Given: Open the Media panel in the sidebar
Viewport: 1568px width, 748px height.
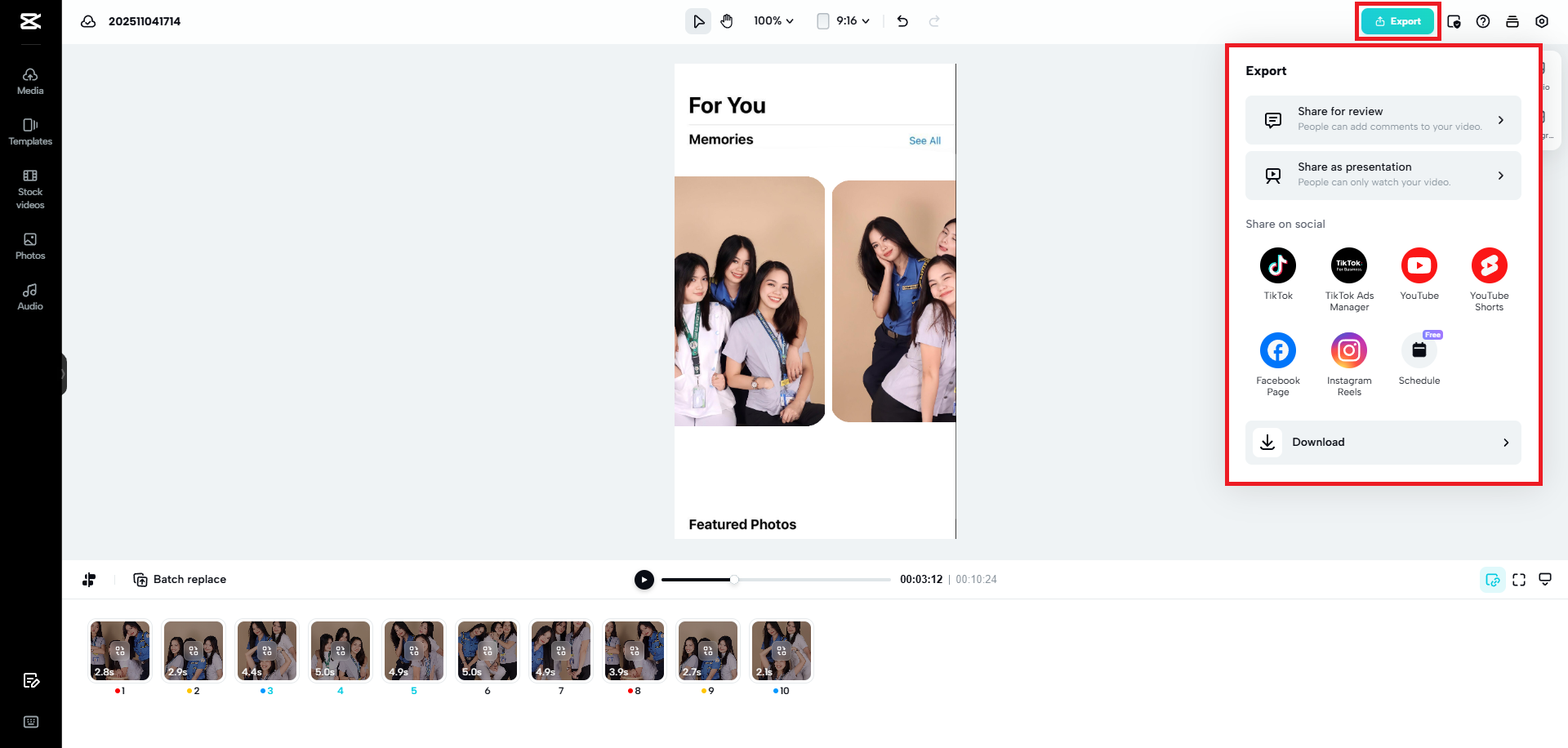Looking at the screenshot, I should coord(30,80).
